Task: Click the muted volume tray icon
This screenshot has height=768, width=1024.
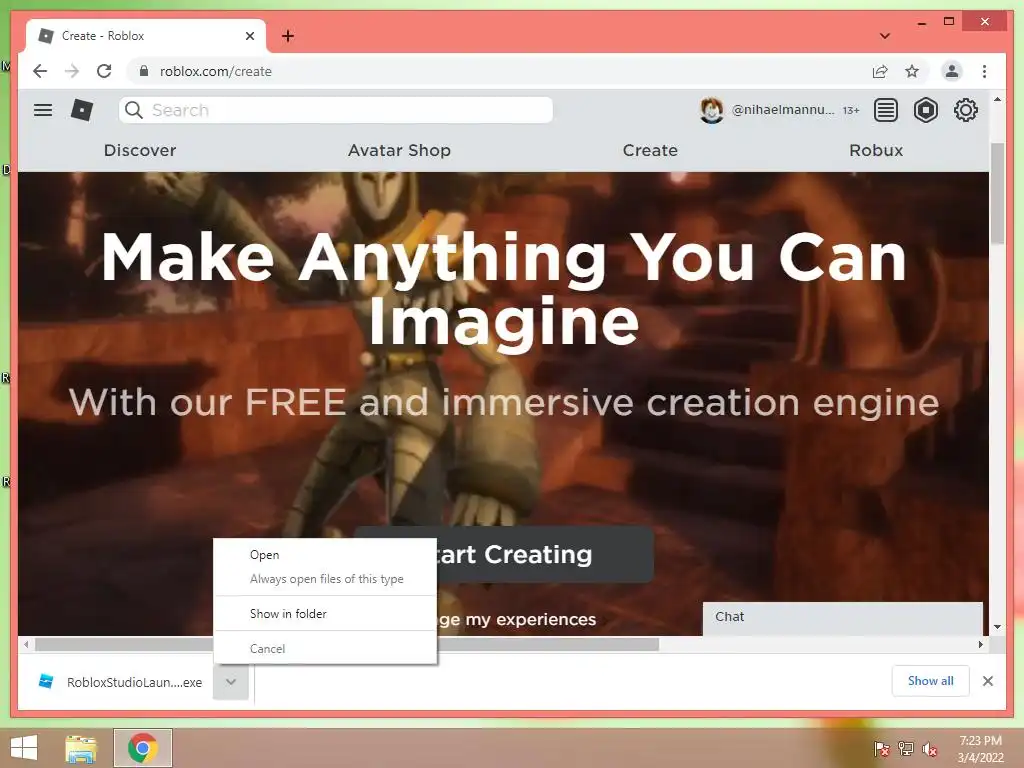Action: (x=930, y=749)
